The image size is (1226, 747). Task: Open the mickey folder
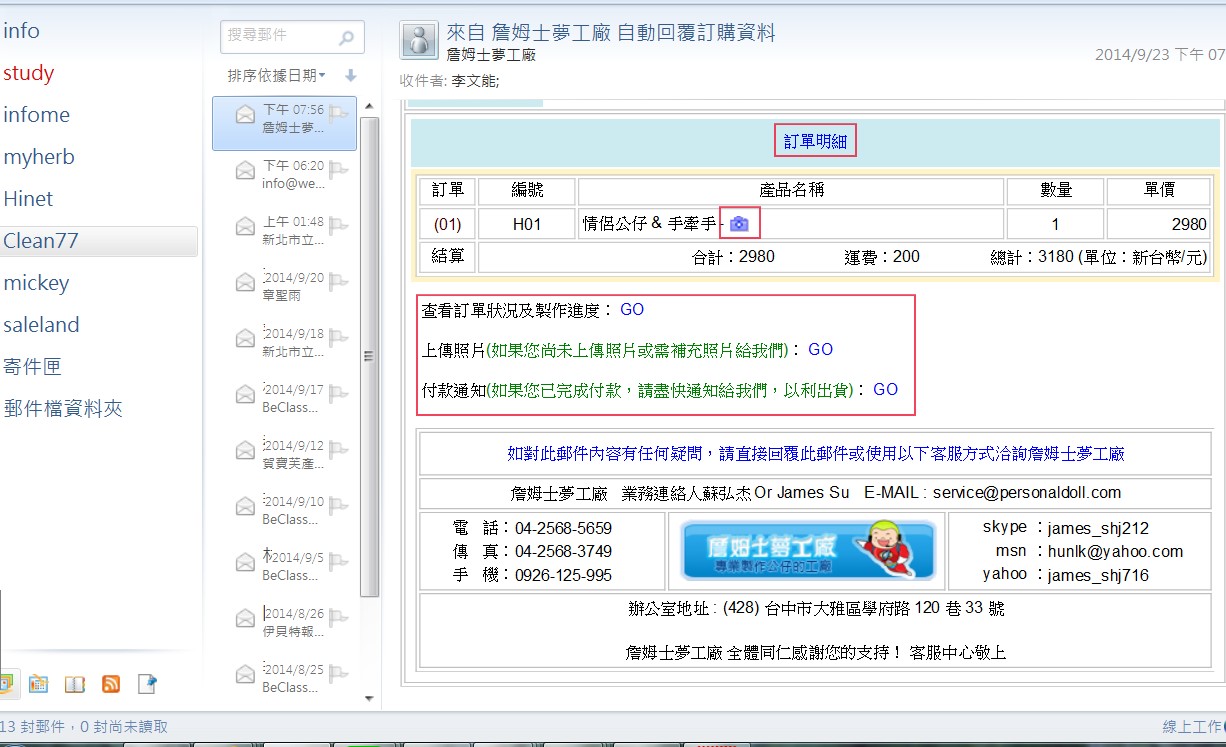click(36, 283)
